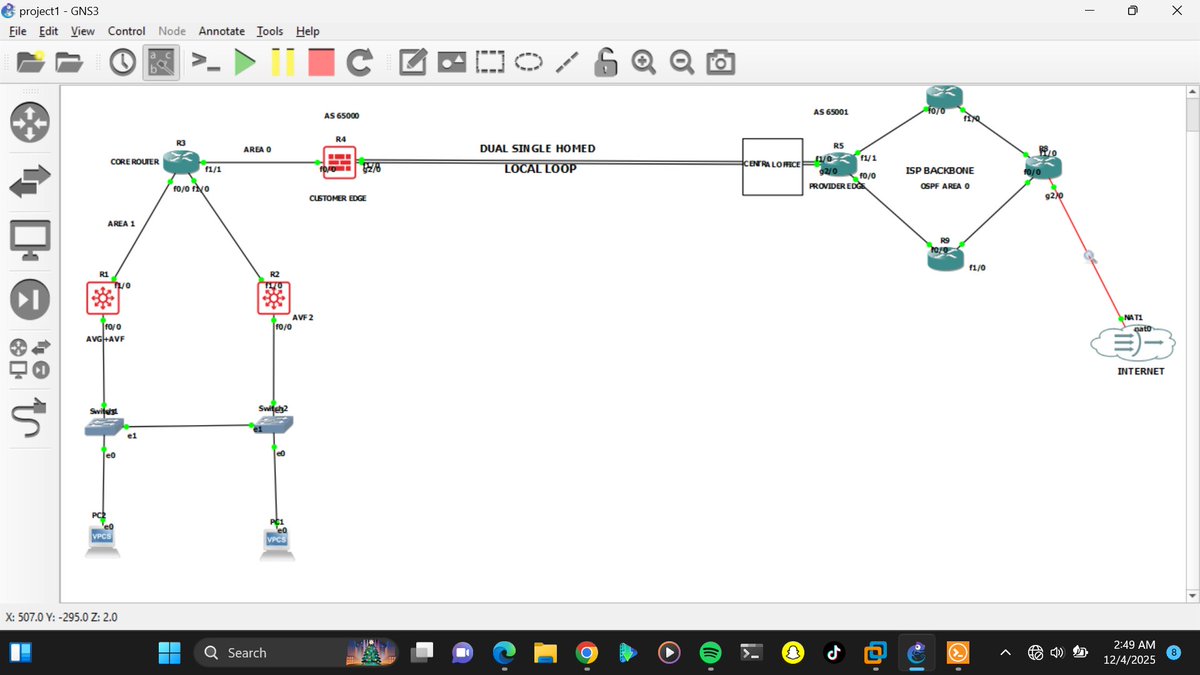Browse security devices in sidebar

pos(30,299)
